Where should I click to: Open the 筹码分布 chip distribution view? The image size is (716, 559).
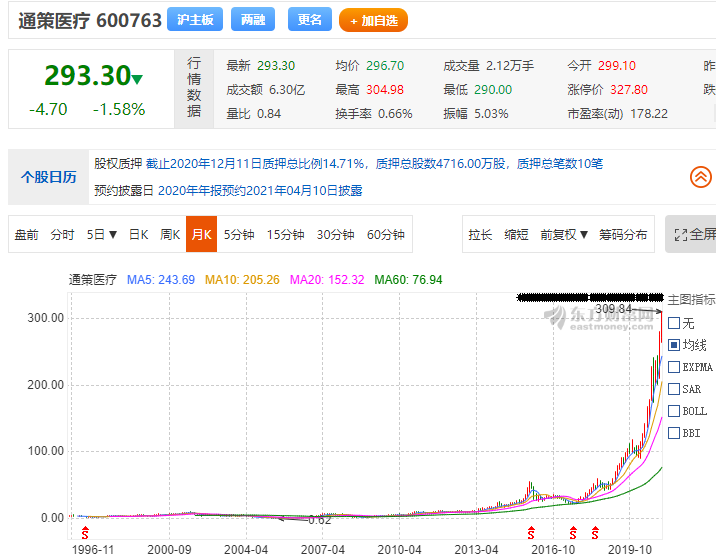pyautogui.click(x=623, y=235)
